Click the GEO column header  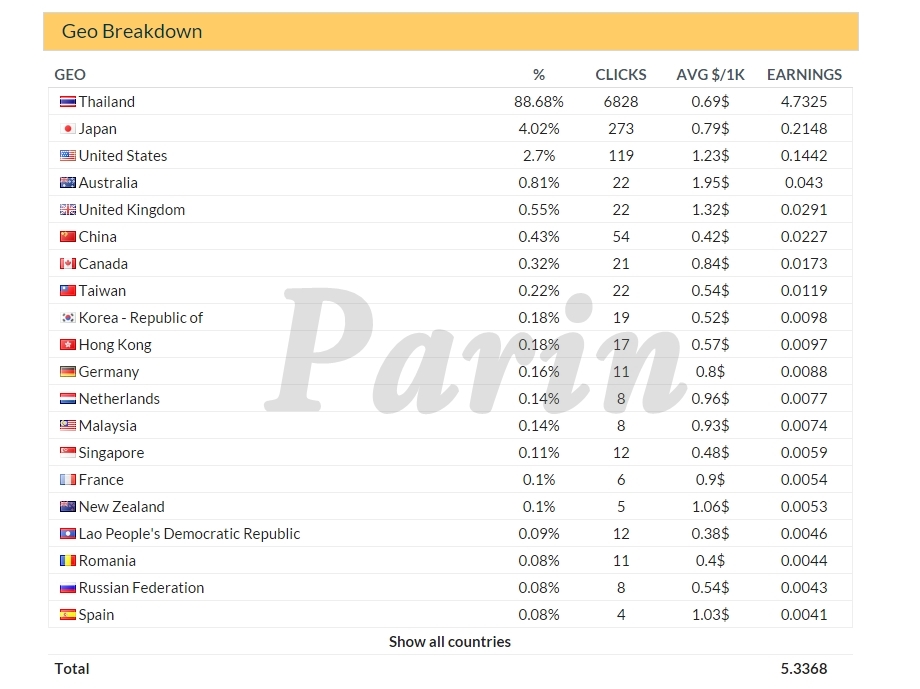coord(70,75)
